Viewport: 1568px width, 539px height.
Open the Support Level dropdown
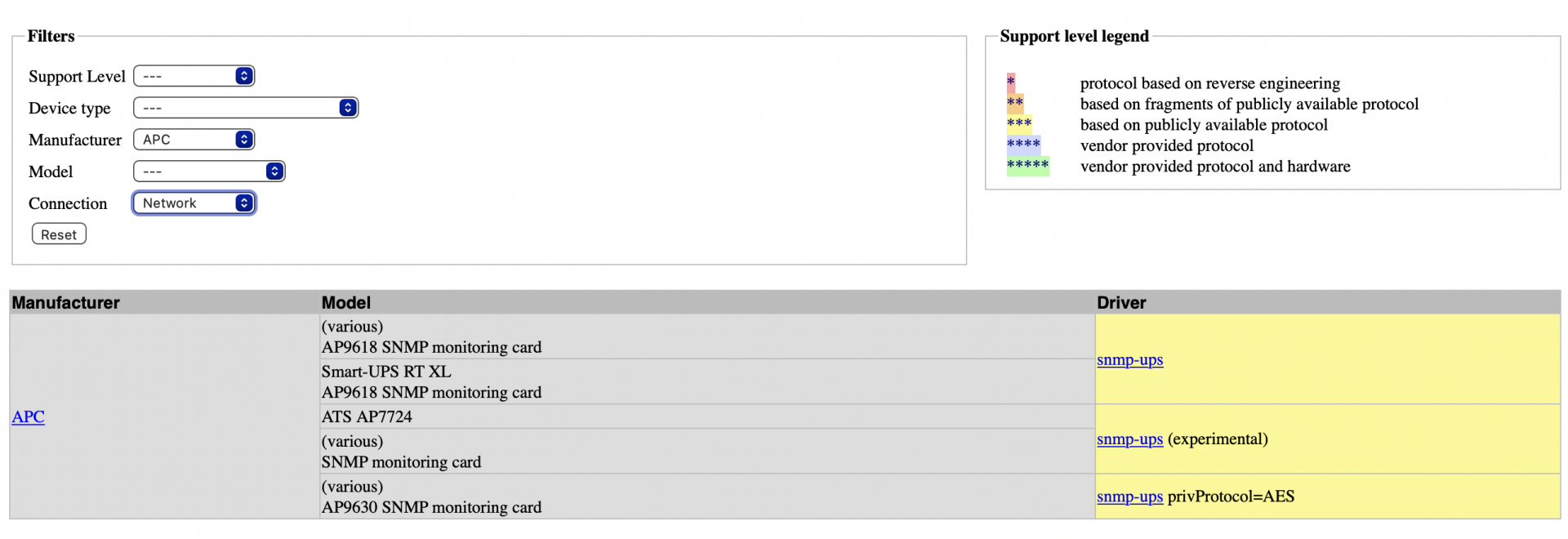point(194,76)
